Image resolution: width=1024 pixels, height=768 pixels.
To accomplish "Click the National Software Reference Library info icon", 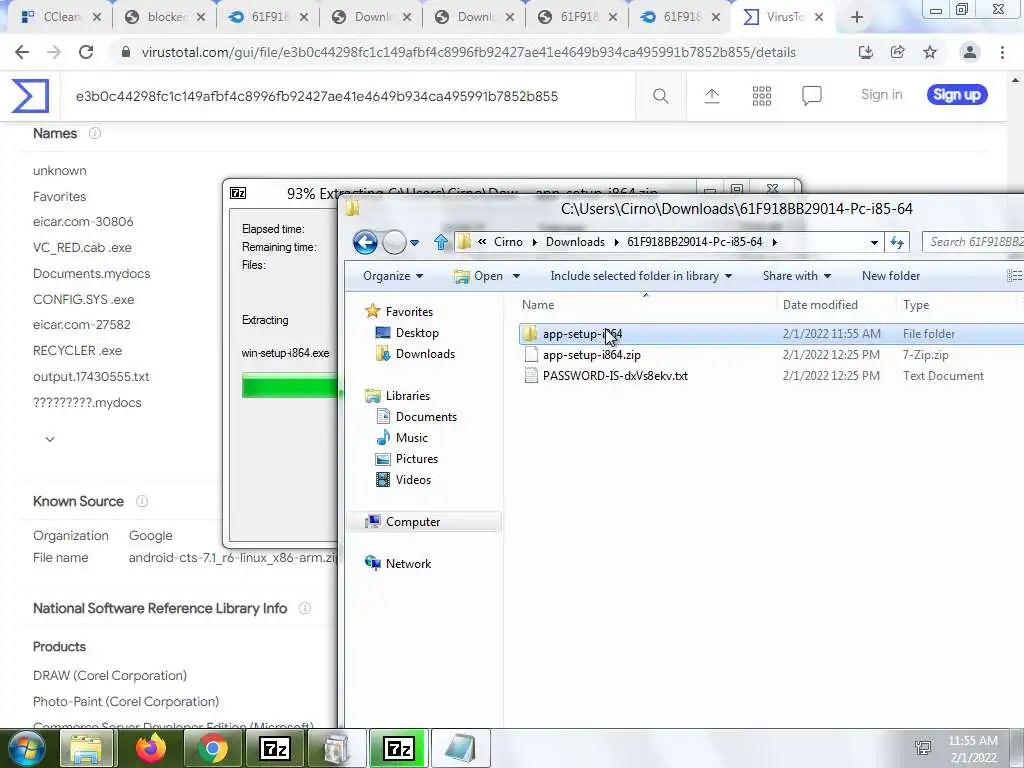I will point(305,609).
